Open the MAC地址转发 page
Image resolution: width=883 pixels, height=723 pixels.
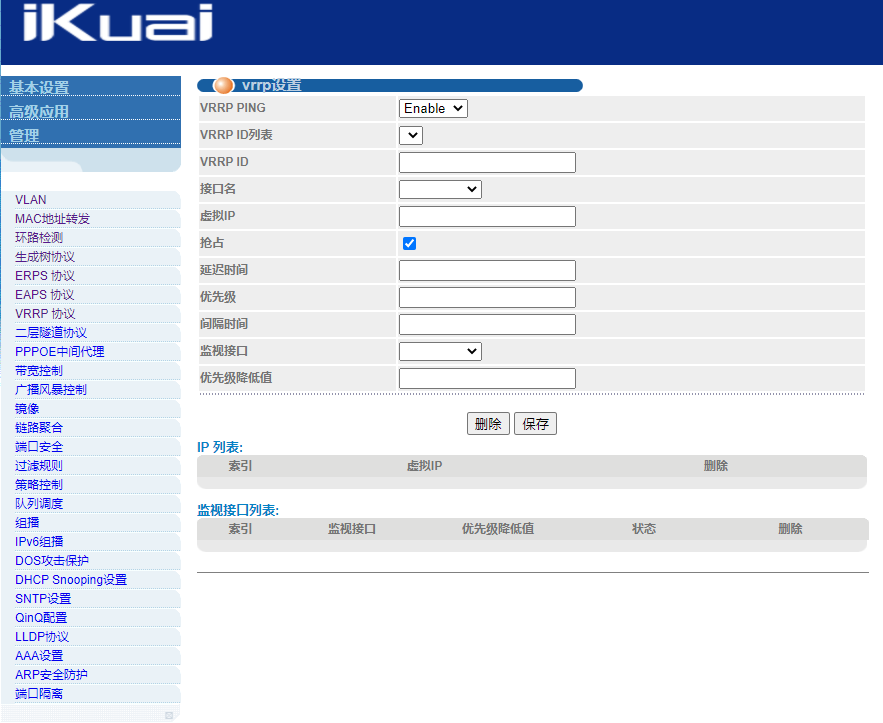(52, 219)
